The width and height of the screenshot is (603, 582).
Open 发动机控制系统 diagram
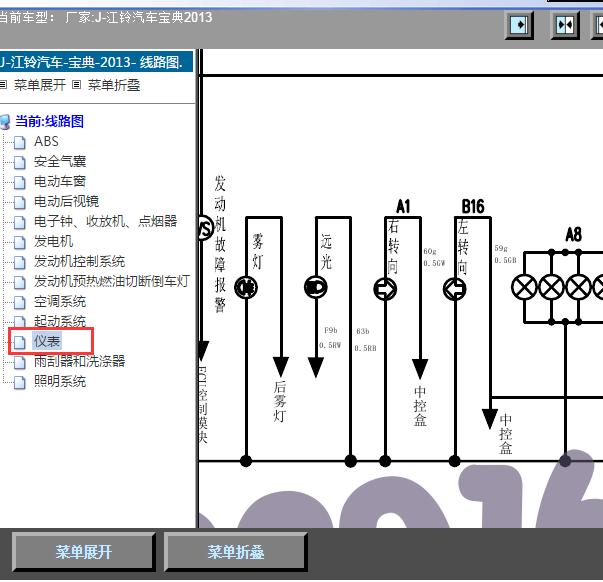tap(79, 261)
